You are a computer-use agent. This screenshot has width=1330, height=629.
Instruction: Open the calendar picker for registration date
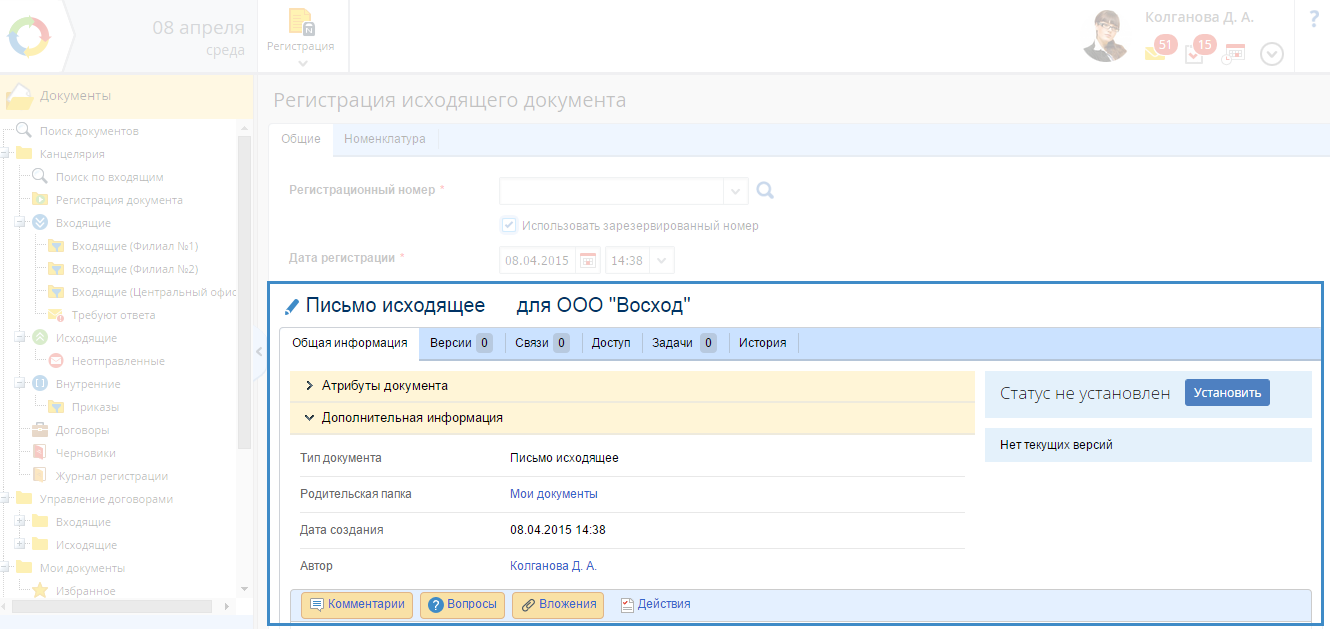(588, 261)
